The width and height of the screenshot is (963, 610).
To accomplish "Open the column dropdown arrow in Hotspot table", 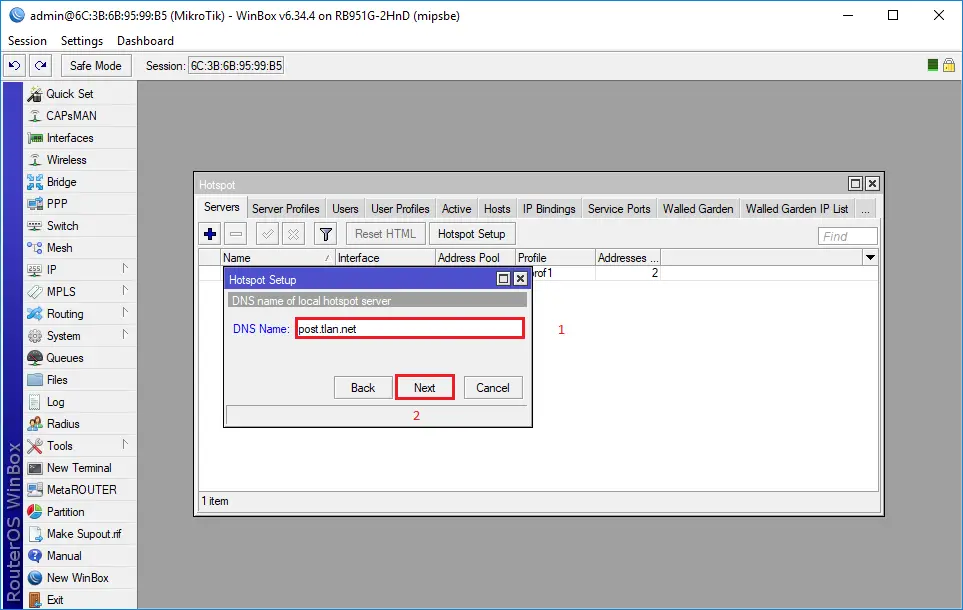I will click(x=870, y=257).
